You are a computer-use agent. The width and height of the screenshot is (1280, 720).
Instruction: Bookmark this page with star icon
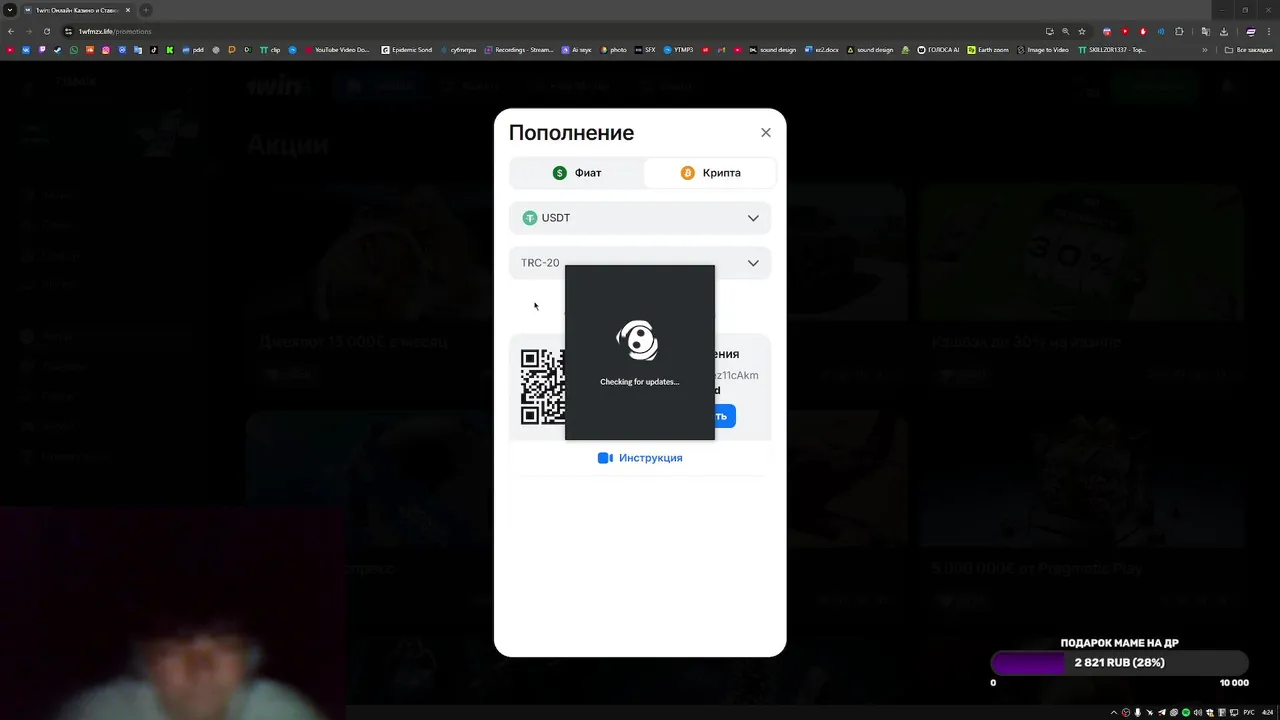tap(1082, 31)
